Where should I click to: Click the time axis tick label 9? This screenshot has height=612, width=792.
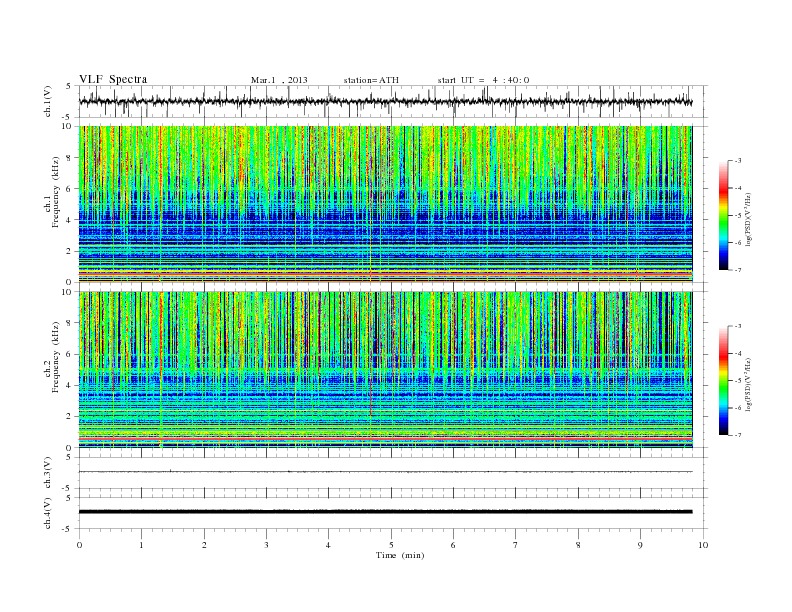click(640, 545)
